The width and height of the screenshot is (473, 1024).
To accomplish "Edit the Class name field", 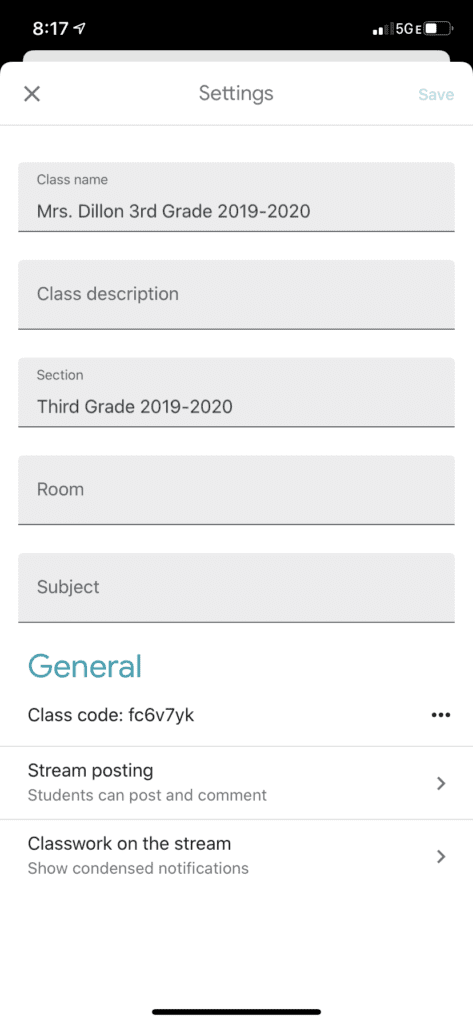I will [236, 197].
